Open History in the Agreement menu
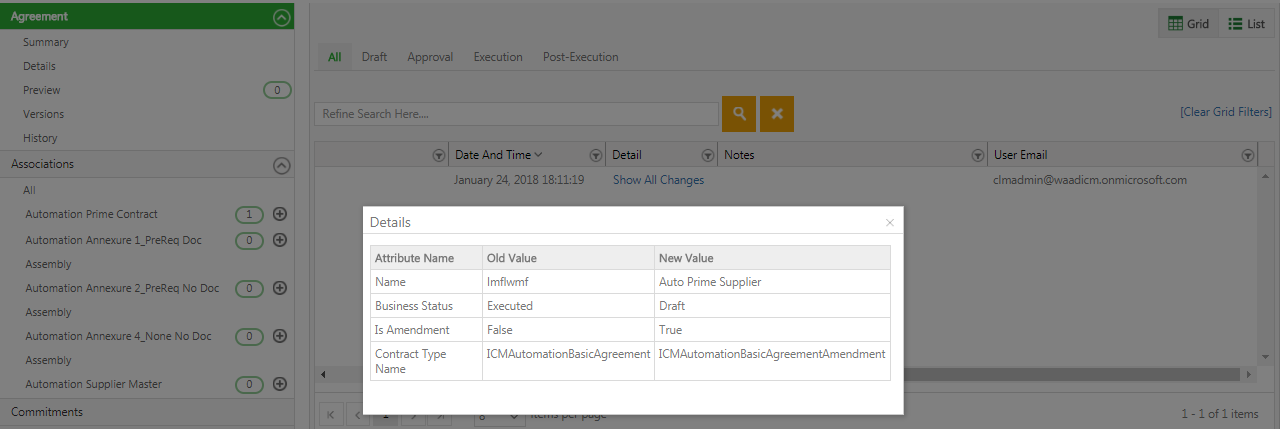Image resolution: width=1280 pixels, height=429 pixels. point(40,138)
